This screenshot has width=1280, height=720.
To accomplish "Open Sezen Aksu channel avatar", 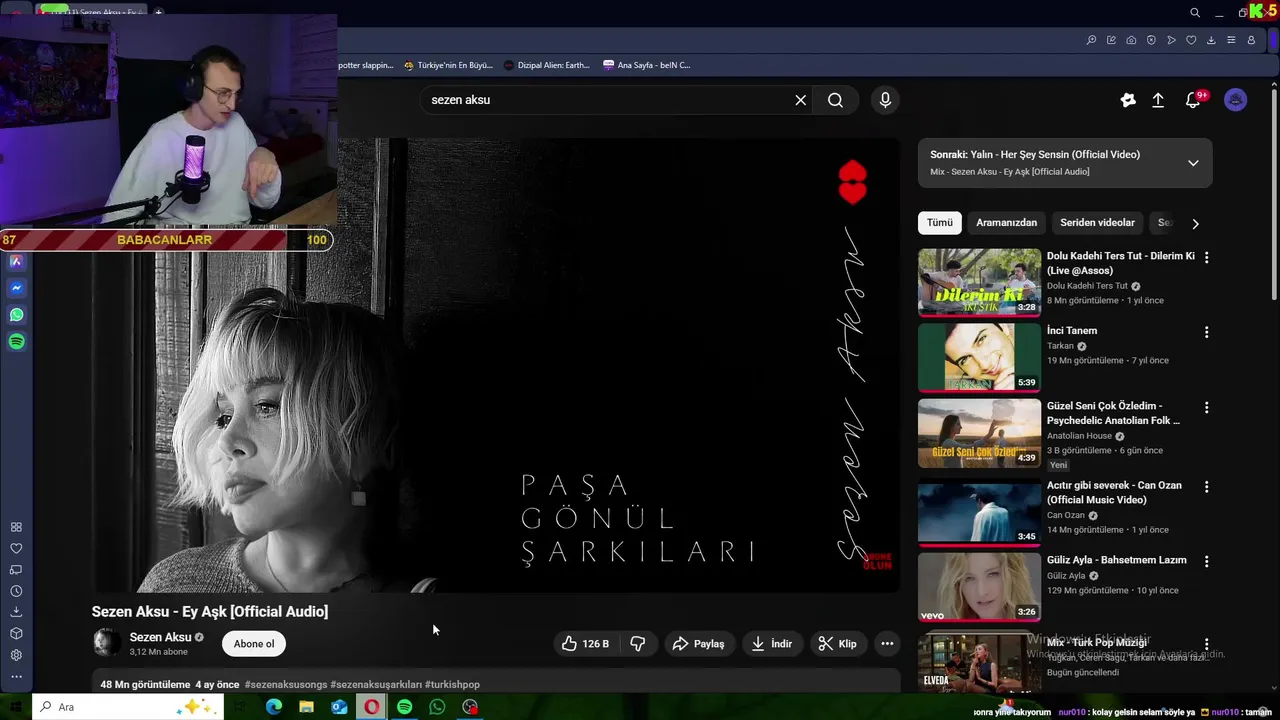I will coord(107,643).
